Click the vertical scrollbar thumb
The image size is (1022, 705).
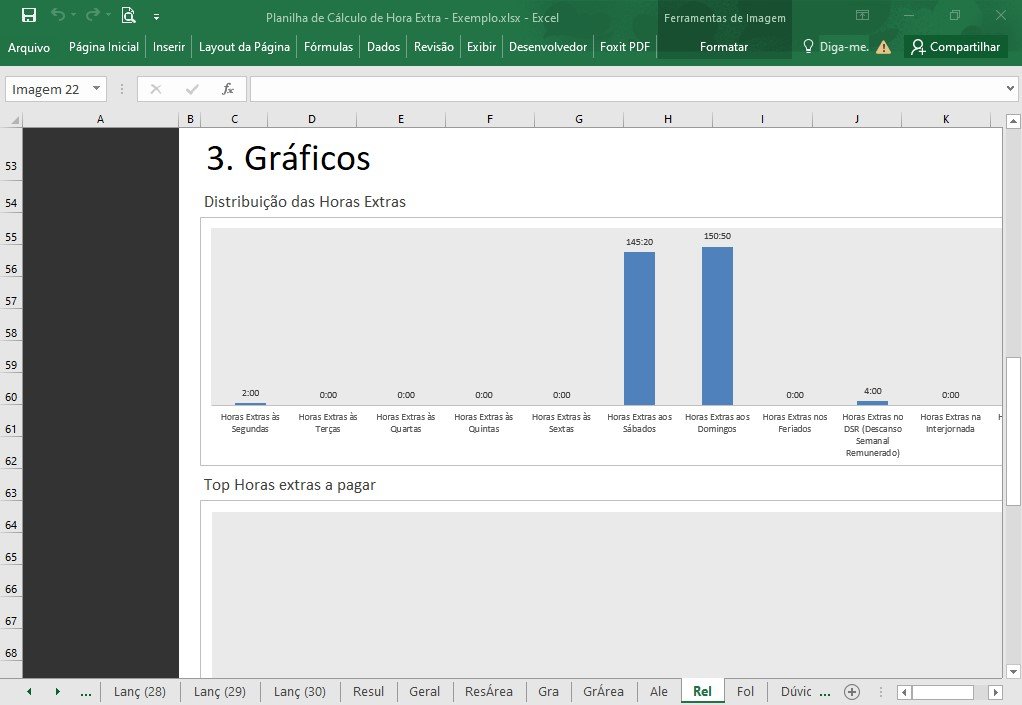point(1013,431)
